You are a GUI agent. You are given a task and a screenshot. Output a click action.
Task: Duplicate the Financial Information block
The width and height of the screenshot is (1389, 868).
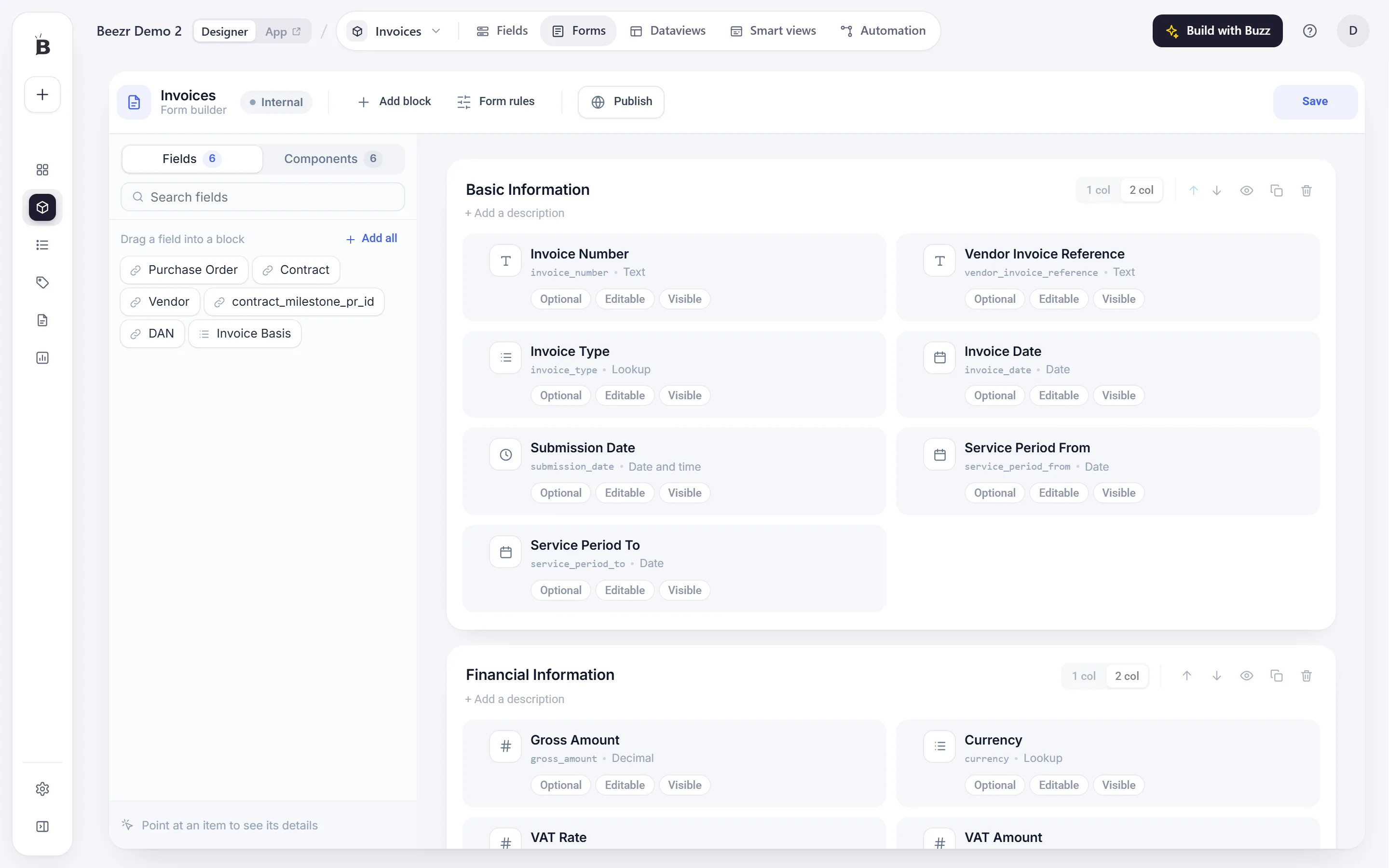1277,676
